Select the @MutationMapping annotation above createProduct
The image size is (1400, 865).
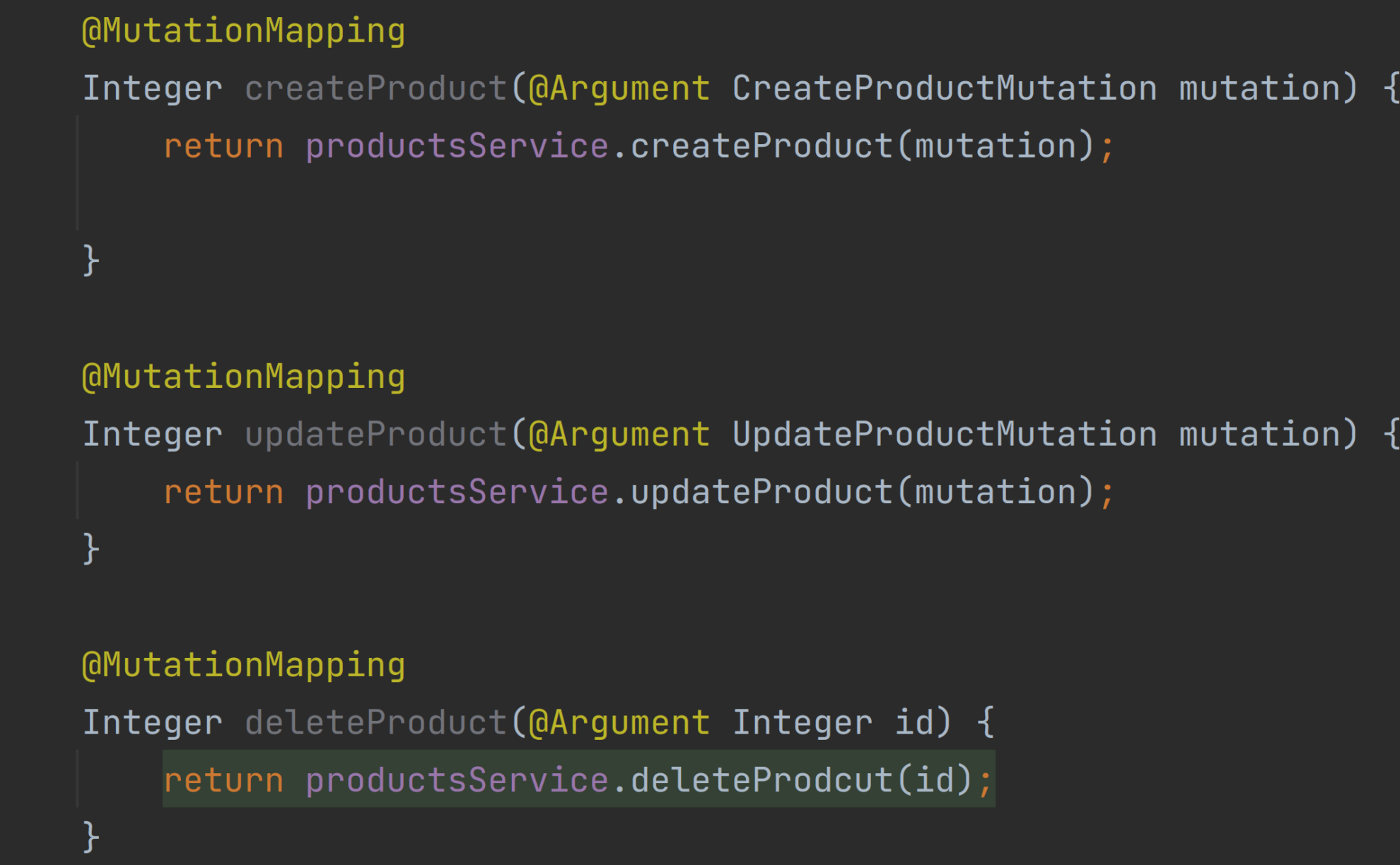click(x=243, y=30)
